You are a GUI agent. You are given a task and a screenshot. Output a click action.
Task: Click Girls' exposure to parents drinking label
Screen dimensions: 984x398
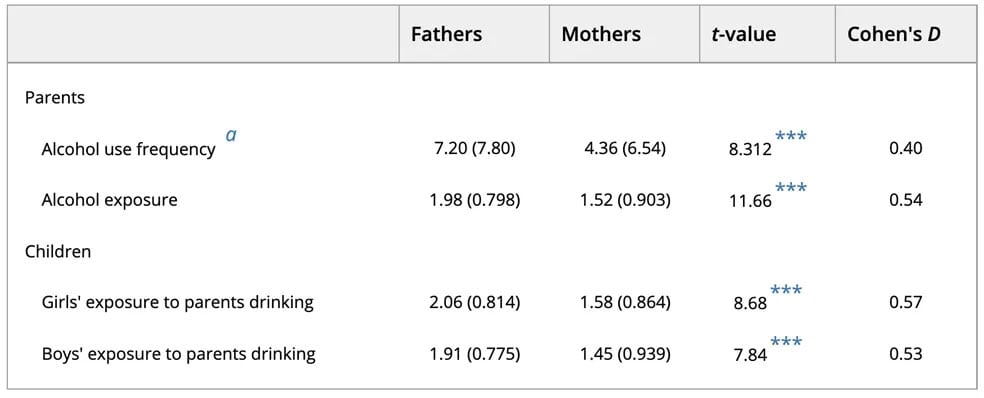pos(177,303)
